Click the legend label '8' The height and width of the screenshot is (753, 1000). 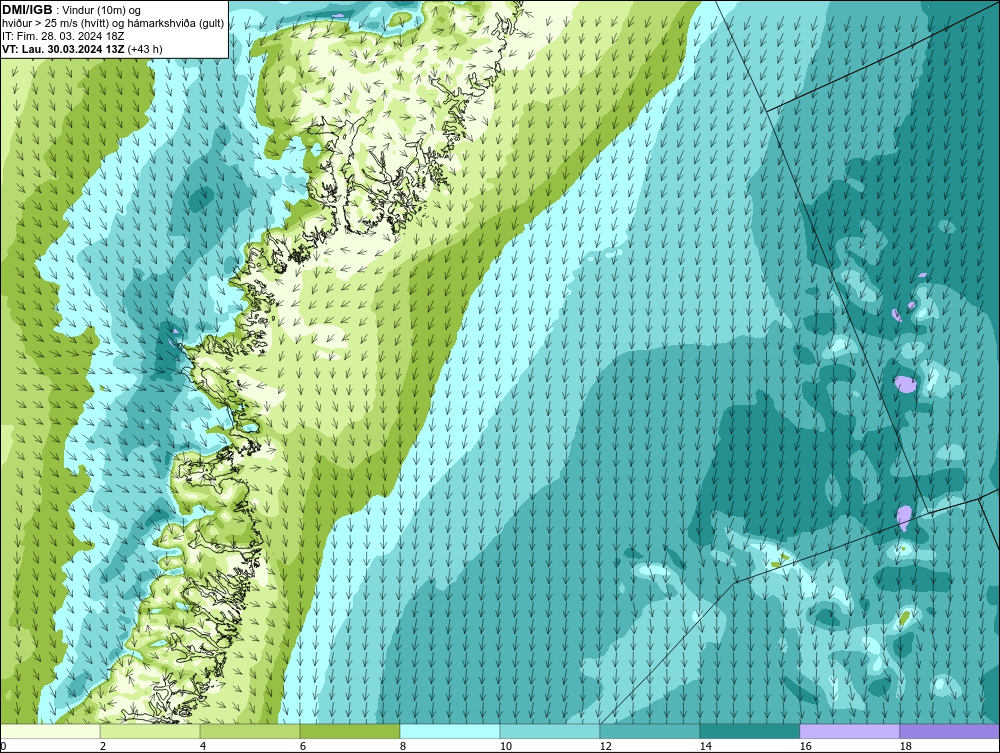pyautogui.click(x=402, y=746)
